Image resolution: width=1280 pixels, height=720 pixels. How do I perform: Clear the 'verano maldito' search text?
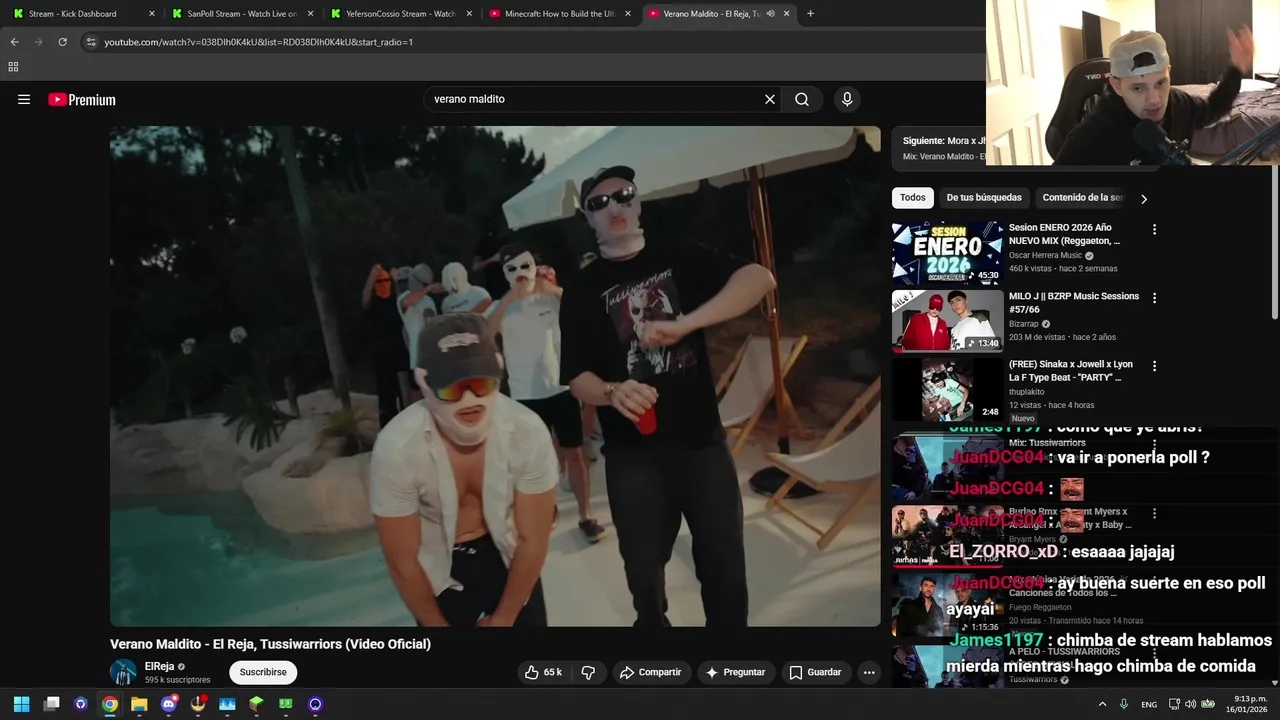[x=770, y=99]
